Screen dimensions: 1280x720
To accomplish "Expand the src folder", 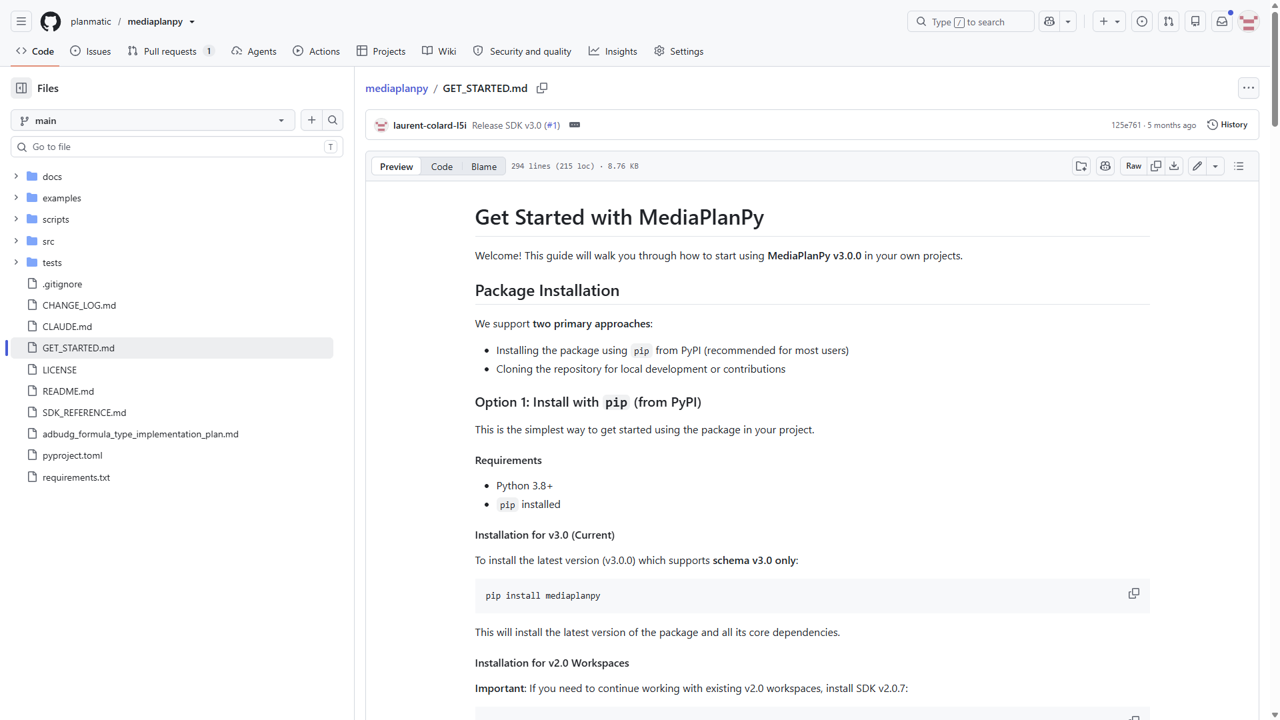I will 16,241.
